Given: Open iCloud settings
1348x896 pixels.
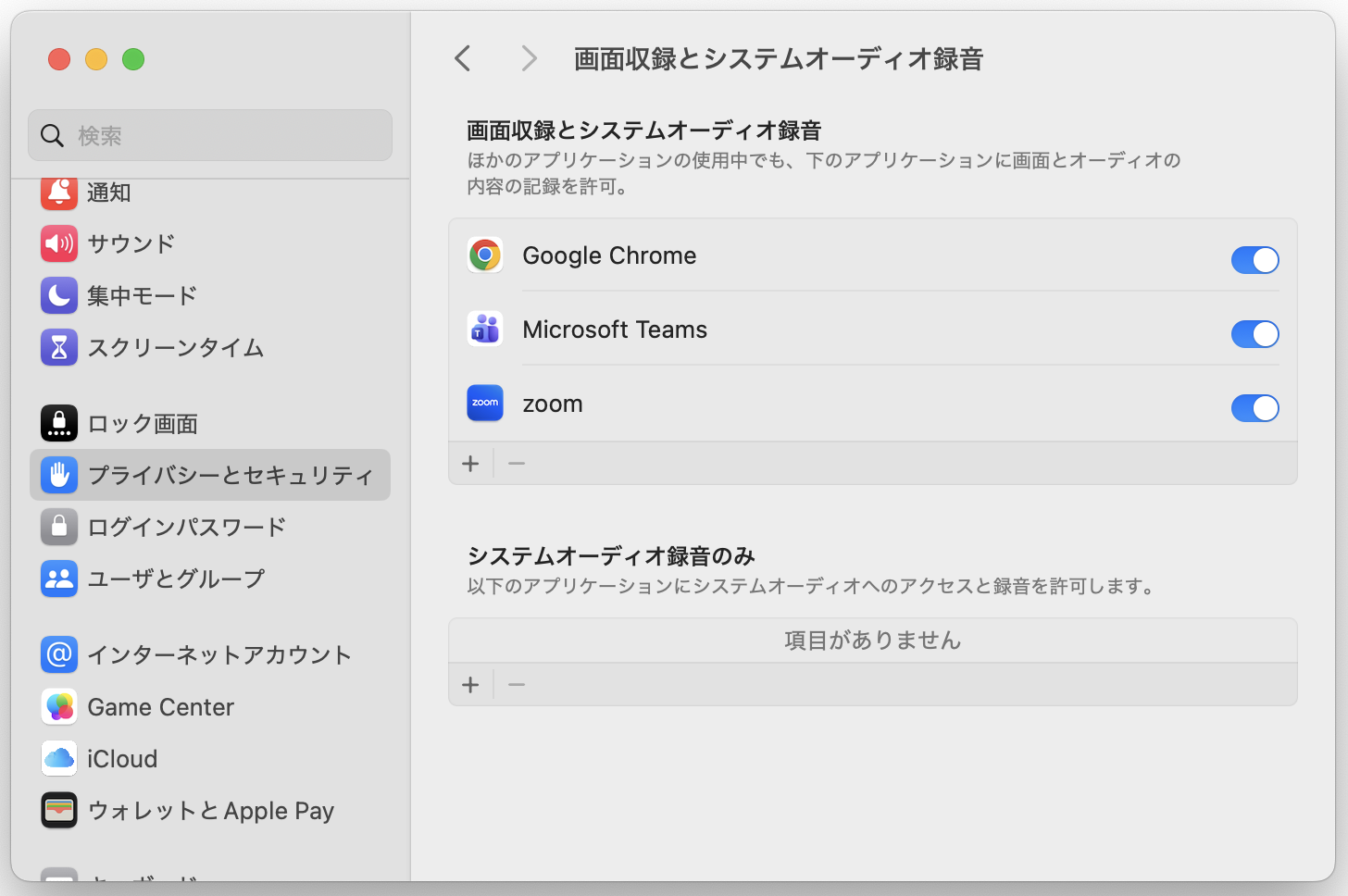Looking at the screenshot, I should point(210,758).
